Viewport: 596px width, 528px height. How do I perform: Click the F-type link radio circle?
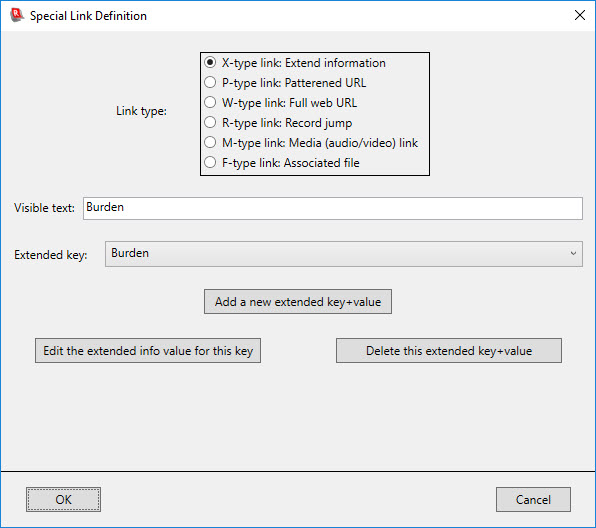point(210,162)
